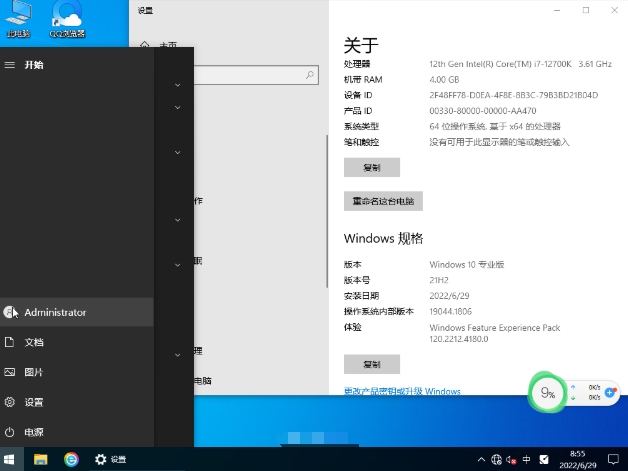Open the 更改产品密钥或升级 Windows link
This screenshot has height=471, width=628.
pyautogui.click(x=402, y=391)
